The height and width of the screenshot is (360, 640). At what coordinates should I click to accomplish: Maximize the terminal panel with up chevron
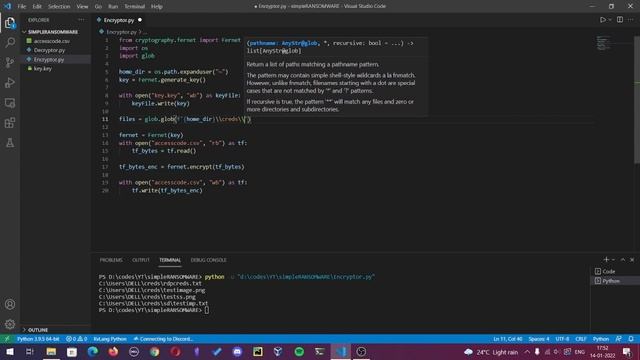point(623,260)
